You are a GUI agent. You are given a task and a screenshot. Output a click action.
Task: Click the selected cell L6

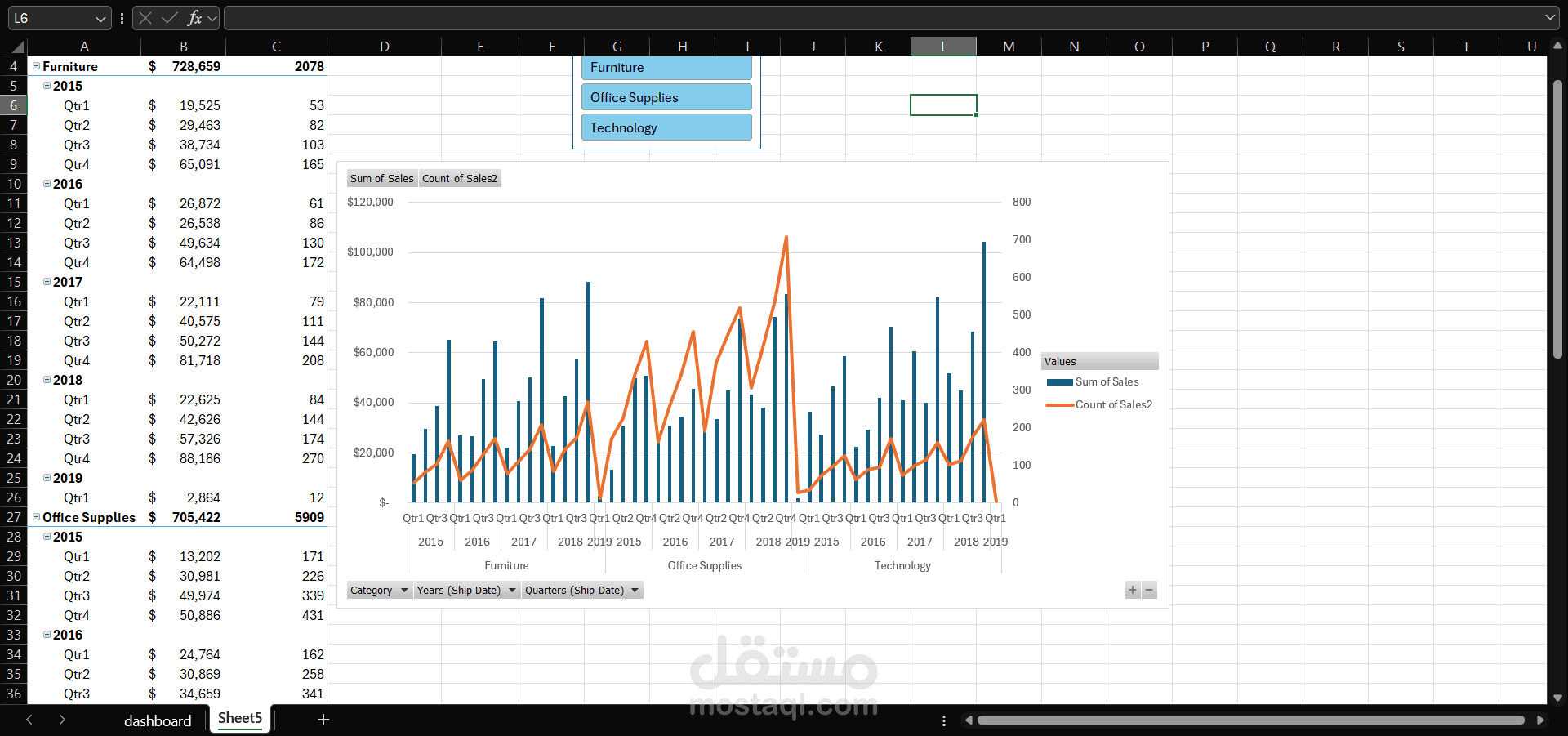pyautogui.click(x=943, y=105)
